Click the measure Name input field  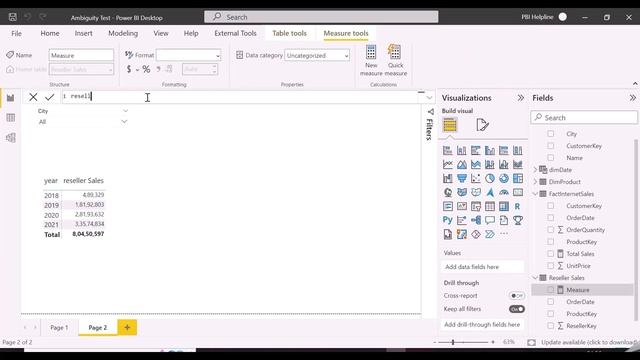coord(81,55)
